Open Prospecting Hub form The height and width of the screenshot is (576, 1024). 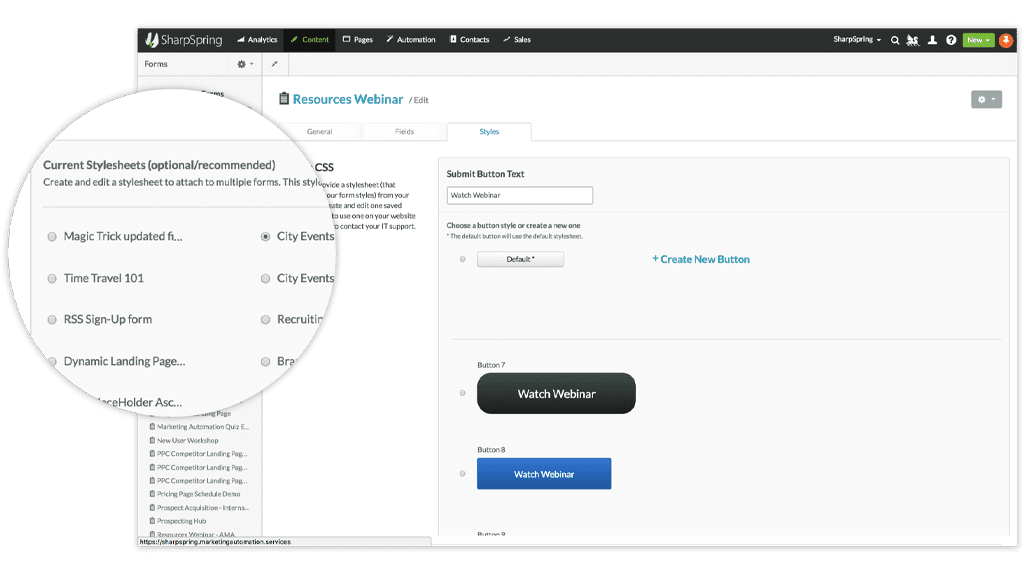coord(178,521)
